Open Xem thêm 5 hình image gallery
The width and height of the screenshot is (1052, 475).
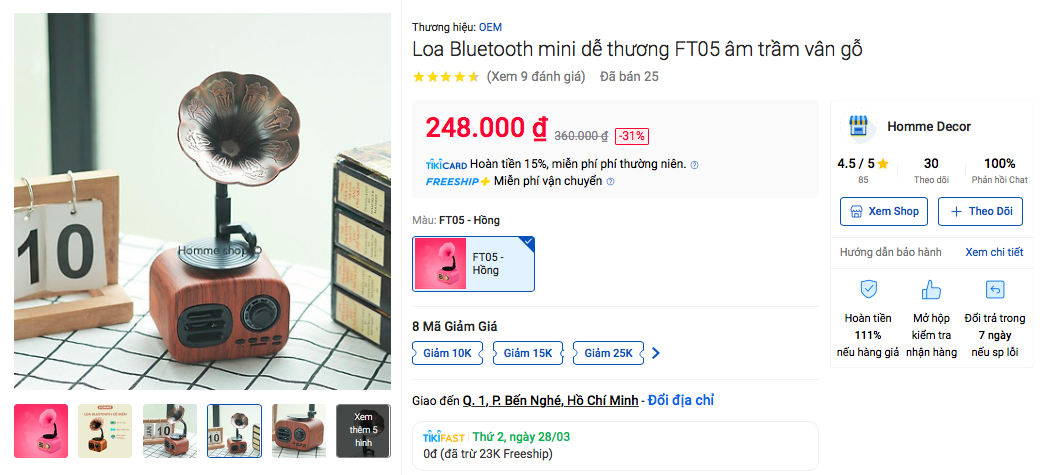pos(363,431)
